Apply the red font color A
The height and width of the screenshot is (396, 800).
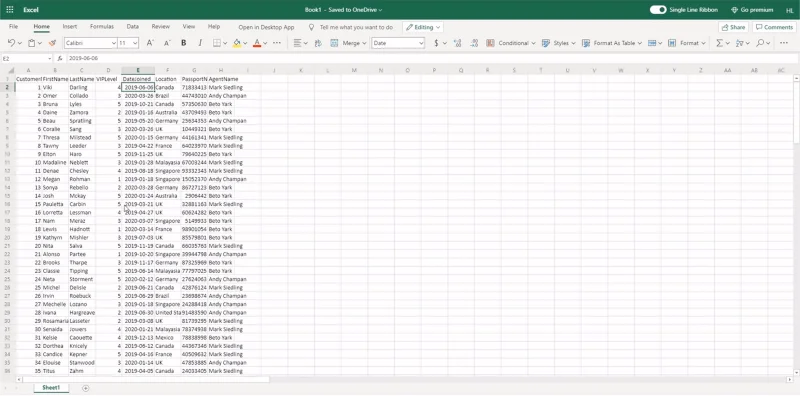[257, 43]
